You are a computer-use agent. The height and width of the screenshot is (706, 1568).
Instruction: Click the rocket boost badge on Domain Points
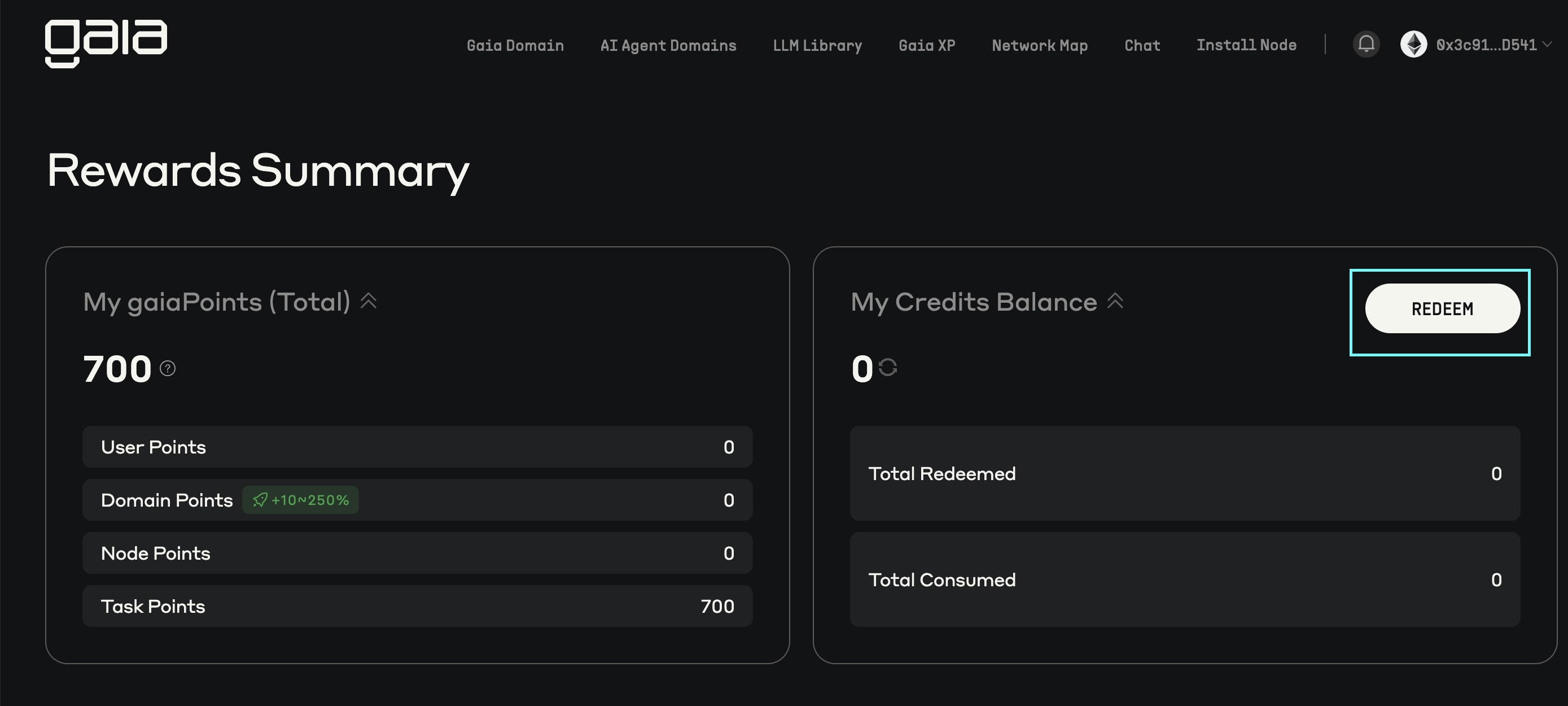pos(301,500)
